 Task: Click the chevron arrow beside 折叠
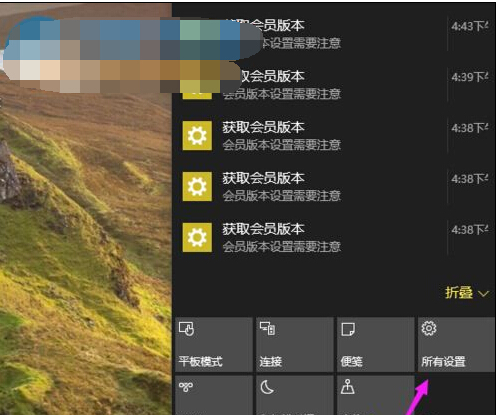tap(483, 294)
